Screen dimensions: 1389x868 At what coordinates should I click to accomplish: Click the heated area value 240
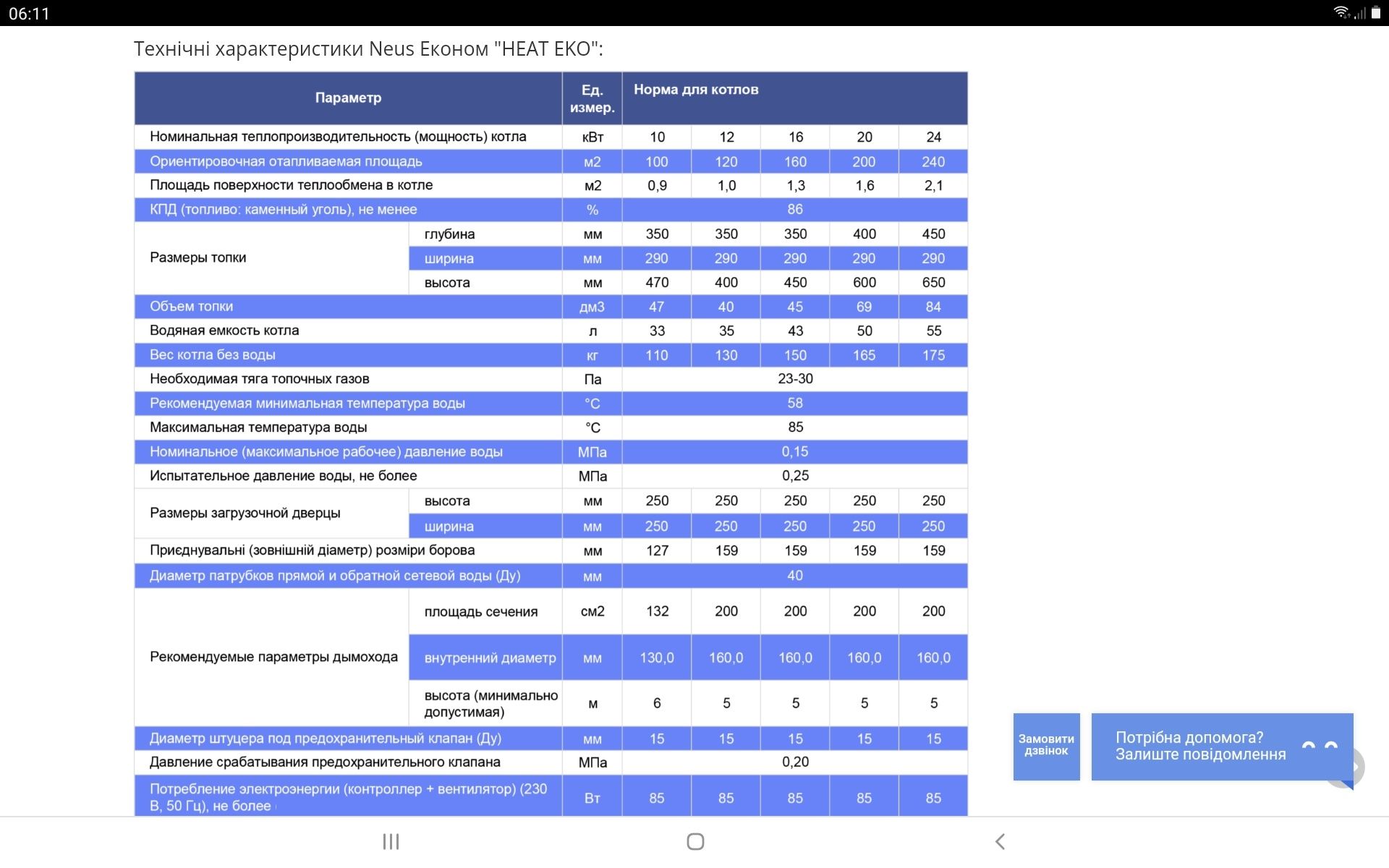point(933,162)
